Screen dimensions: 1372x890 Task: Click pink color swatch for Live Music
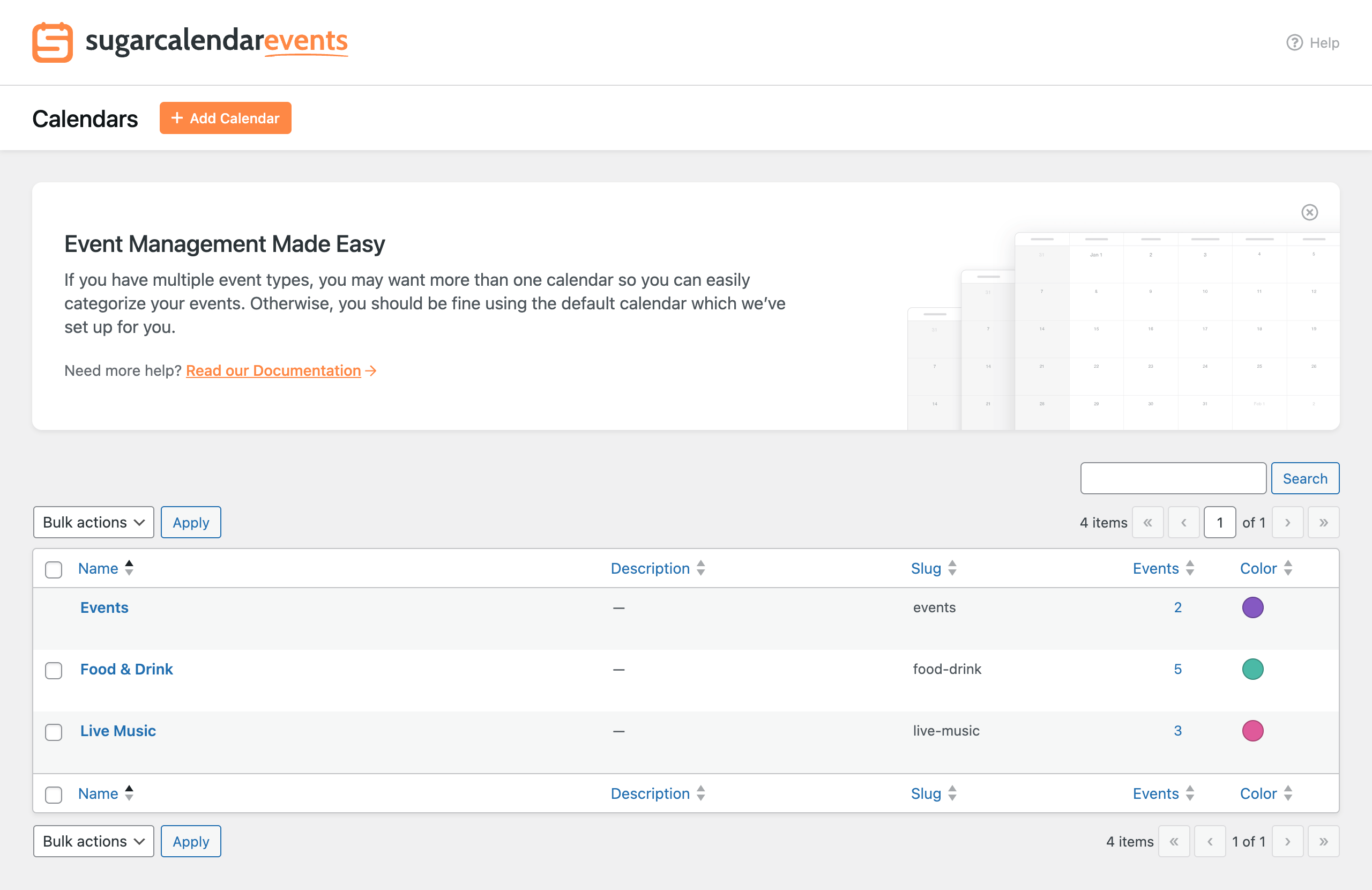tap(1252, 731)
